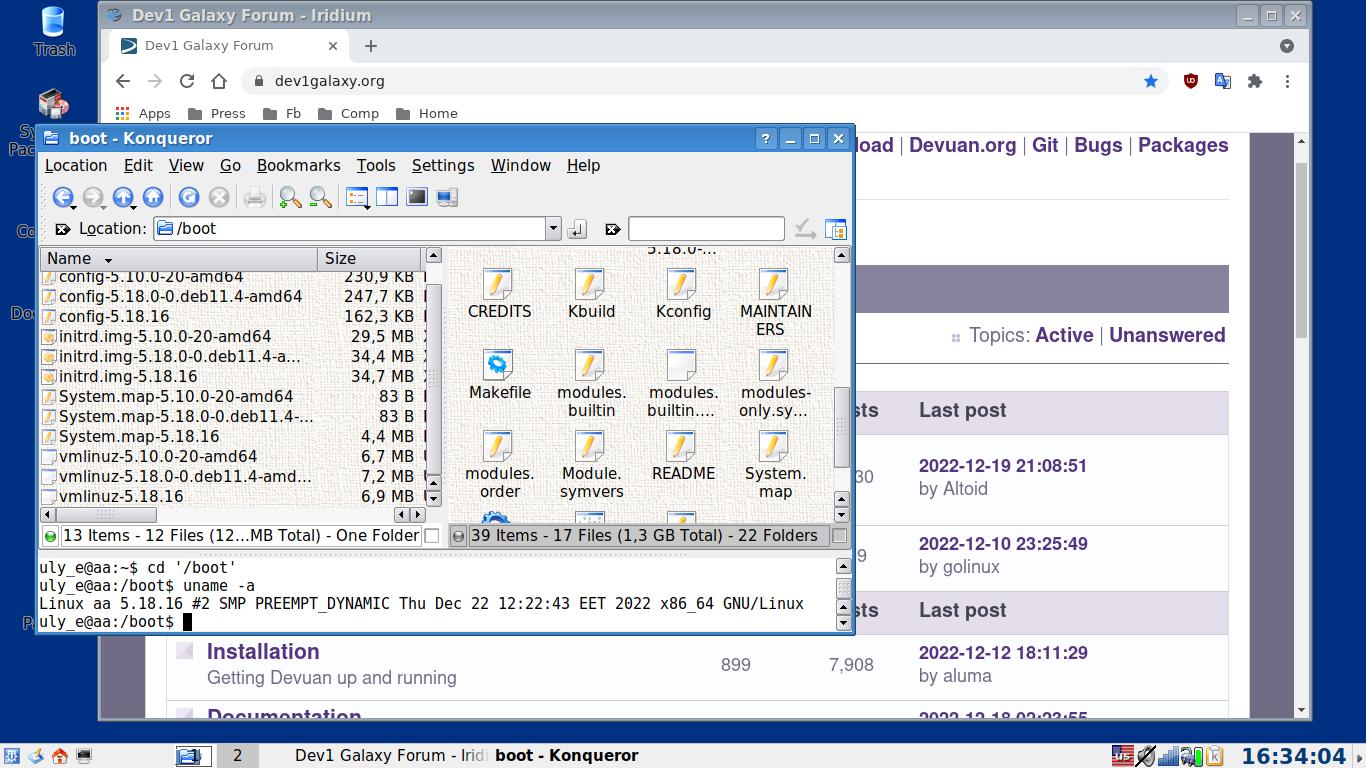The width and height of the screenshot is (1366, 768).
Task: Click the zoom out magnifier icon
Action: [x=320, y=197]
